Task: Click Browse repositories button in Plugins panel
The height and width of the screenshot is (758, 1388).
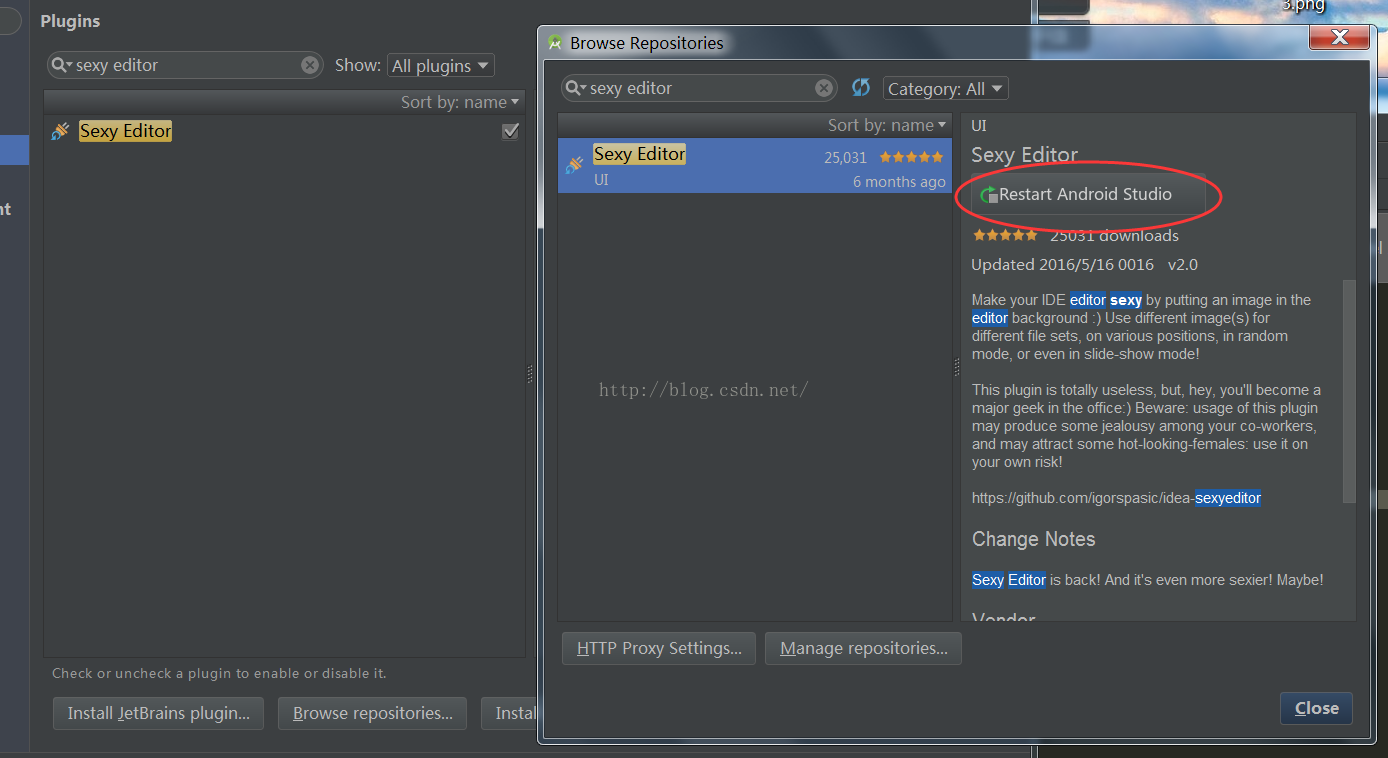Action: 372,713
